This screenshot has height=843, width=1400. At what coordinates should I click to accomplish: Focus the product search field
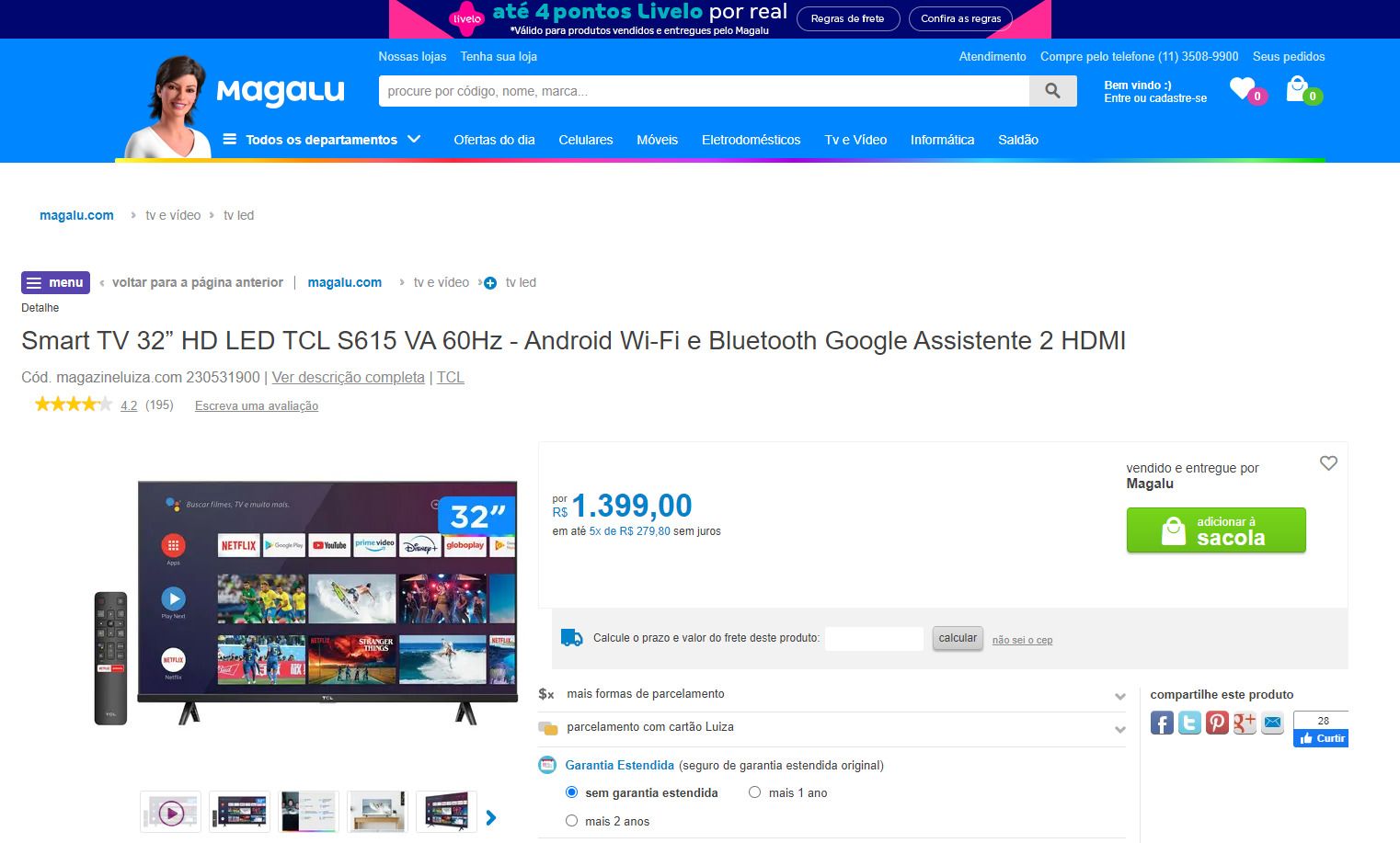[704, 91]
